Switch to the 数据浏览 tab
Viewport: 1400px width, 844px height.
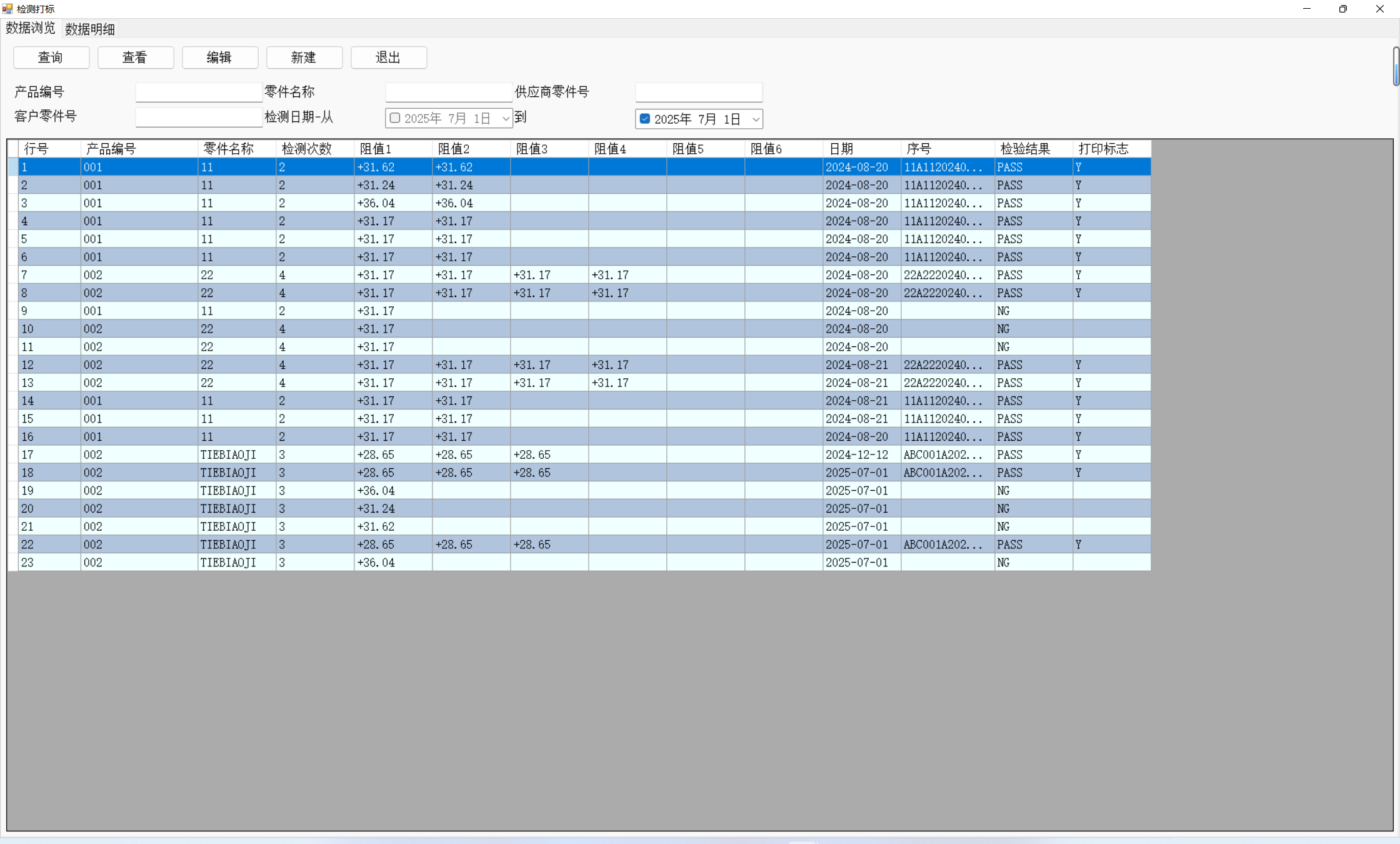click(x=31, y=28)
